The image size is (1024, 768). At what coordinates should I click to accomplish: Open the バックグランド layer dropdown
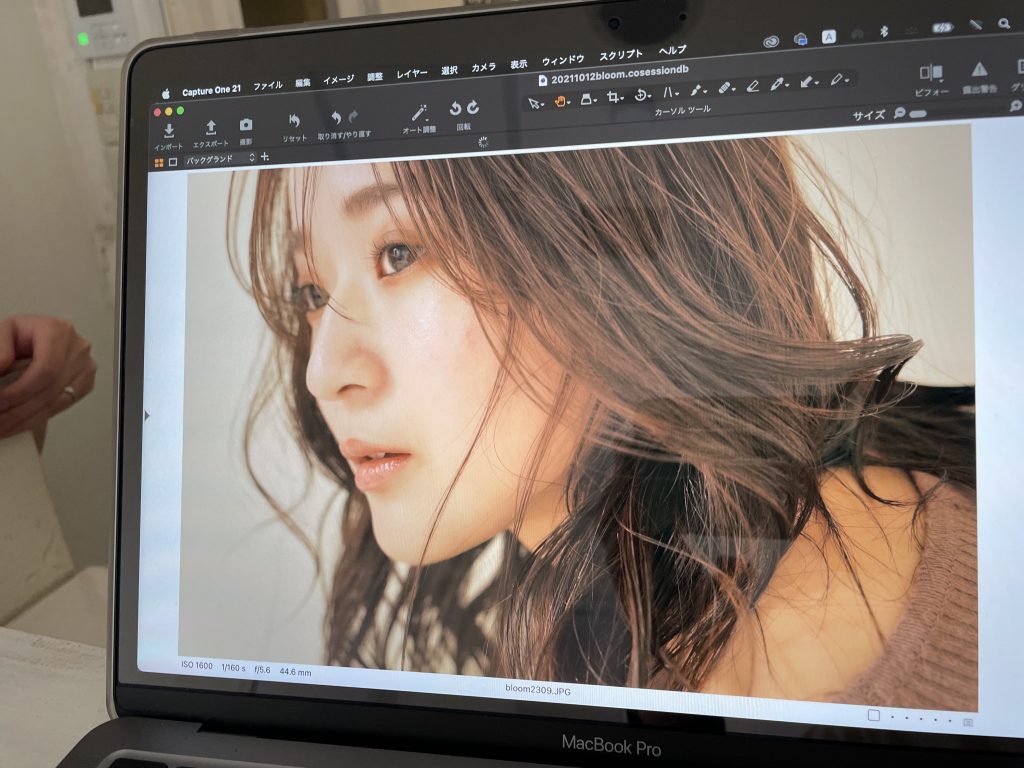pos(218,159)
